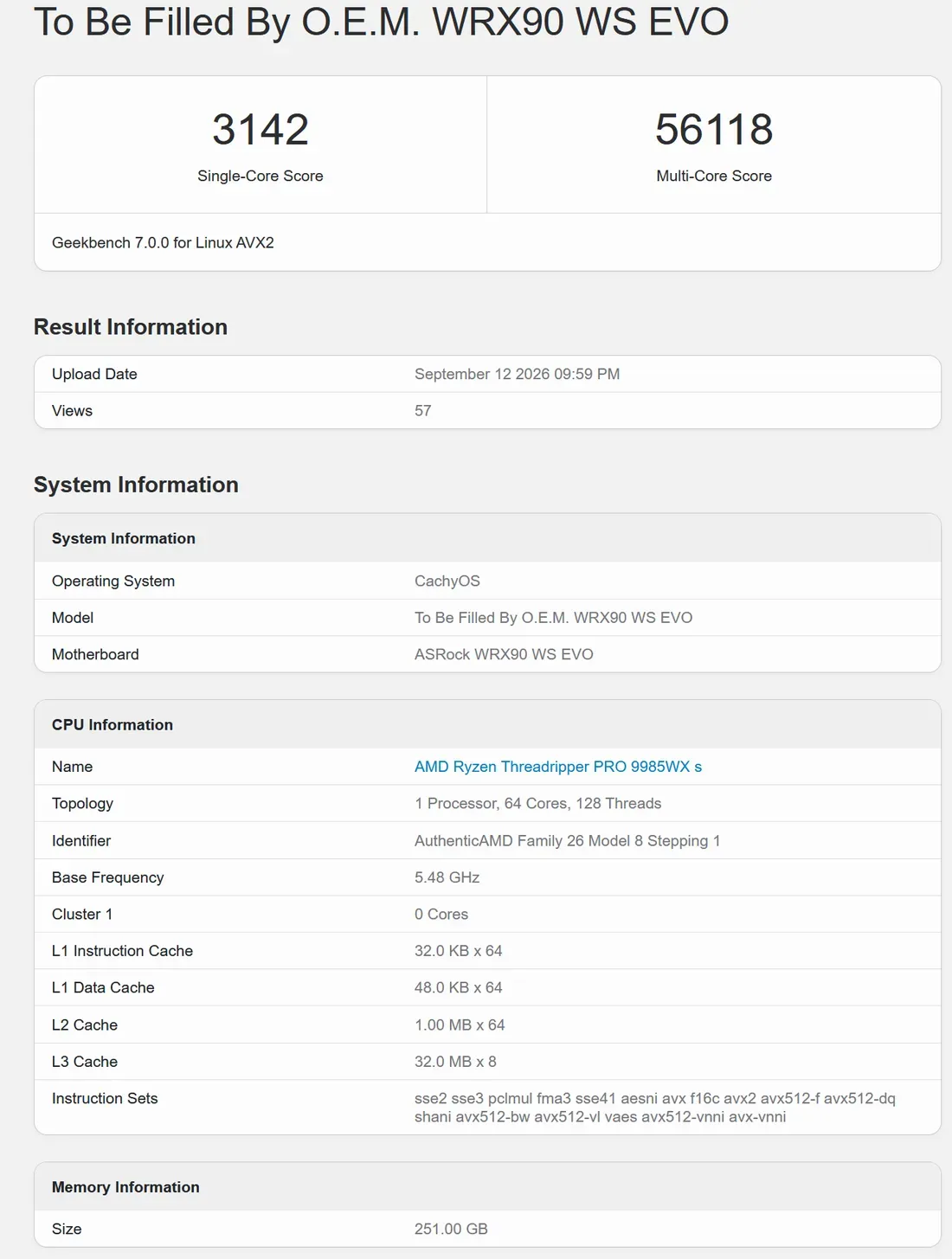Click the 'L2 Cache' label
The width and height of the screenshot is (952, 1259).
(85, 1025)
